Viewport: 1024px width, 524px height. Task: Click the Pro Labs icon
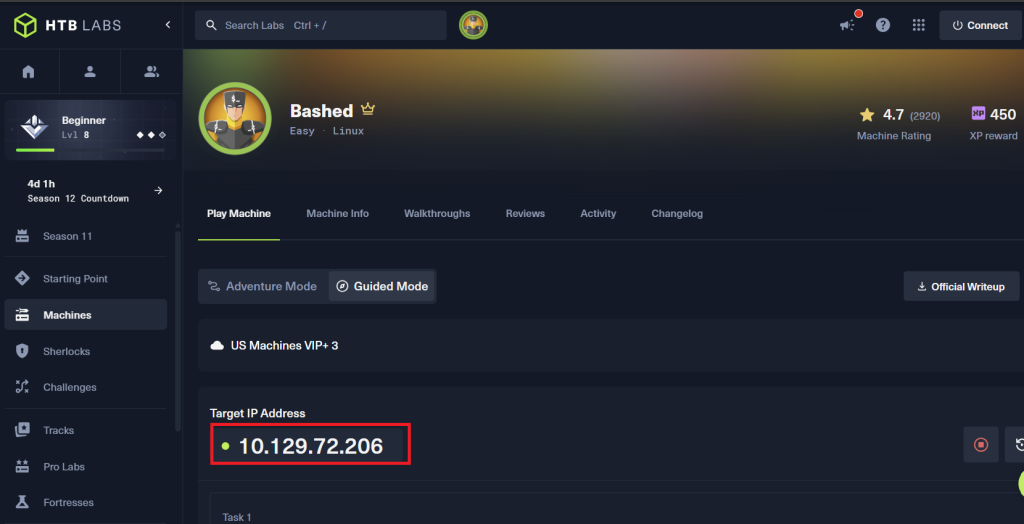pyautogui.click(x=22, y=467)
